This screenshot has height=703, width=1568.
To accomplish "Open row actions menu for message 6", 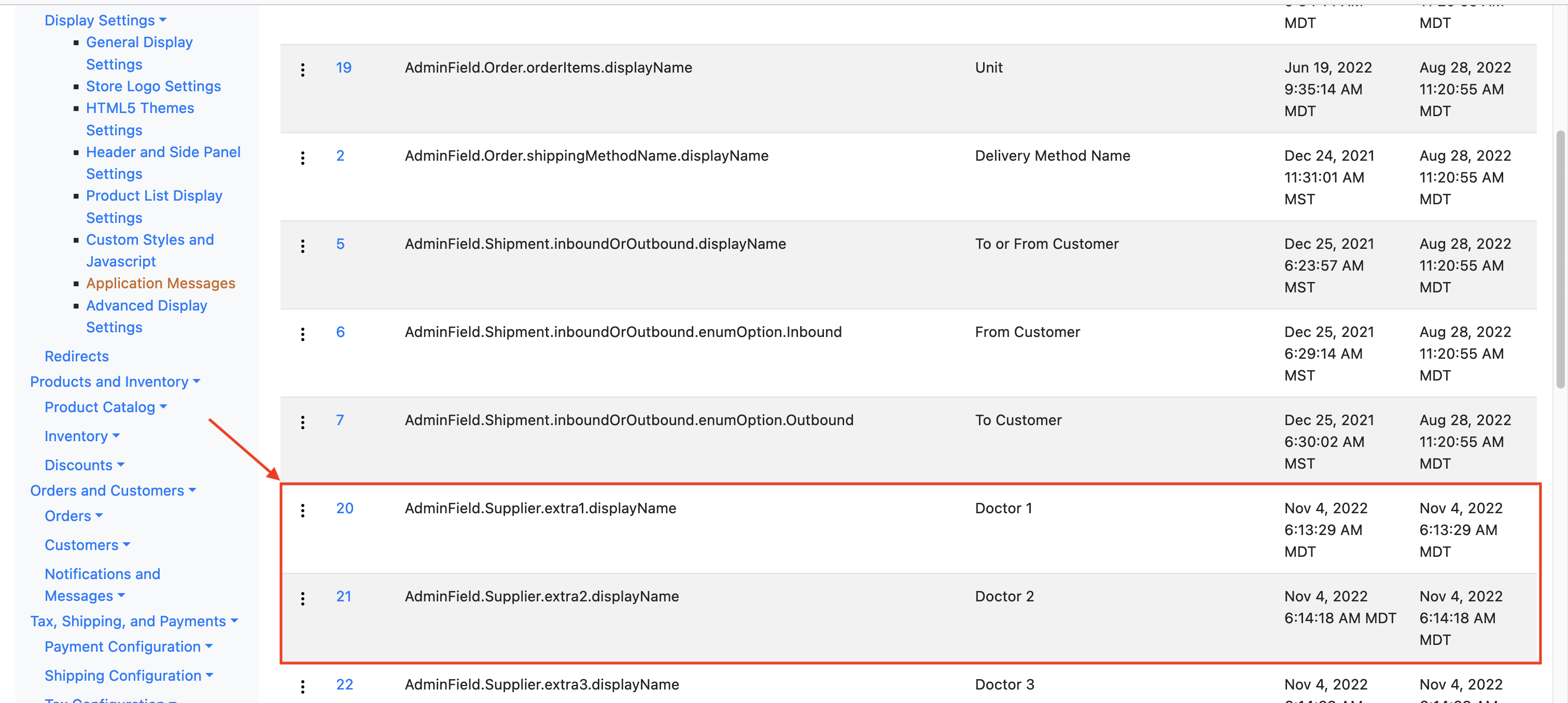I will pos(302,334).
